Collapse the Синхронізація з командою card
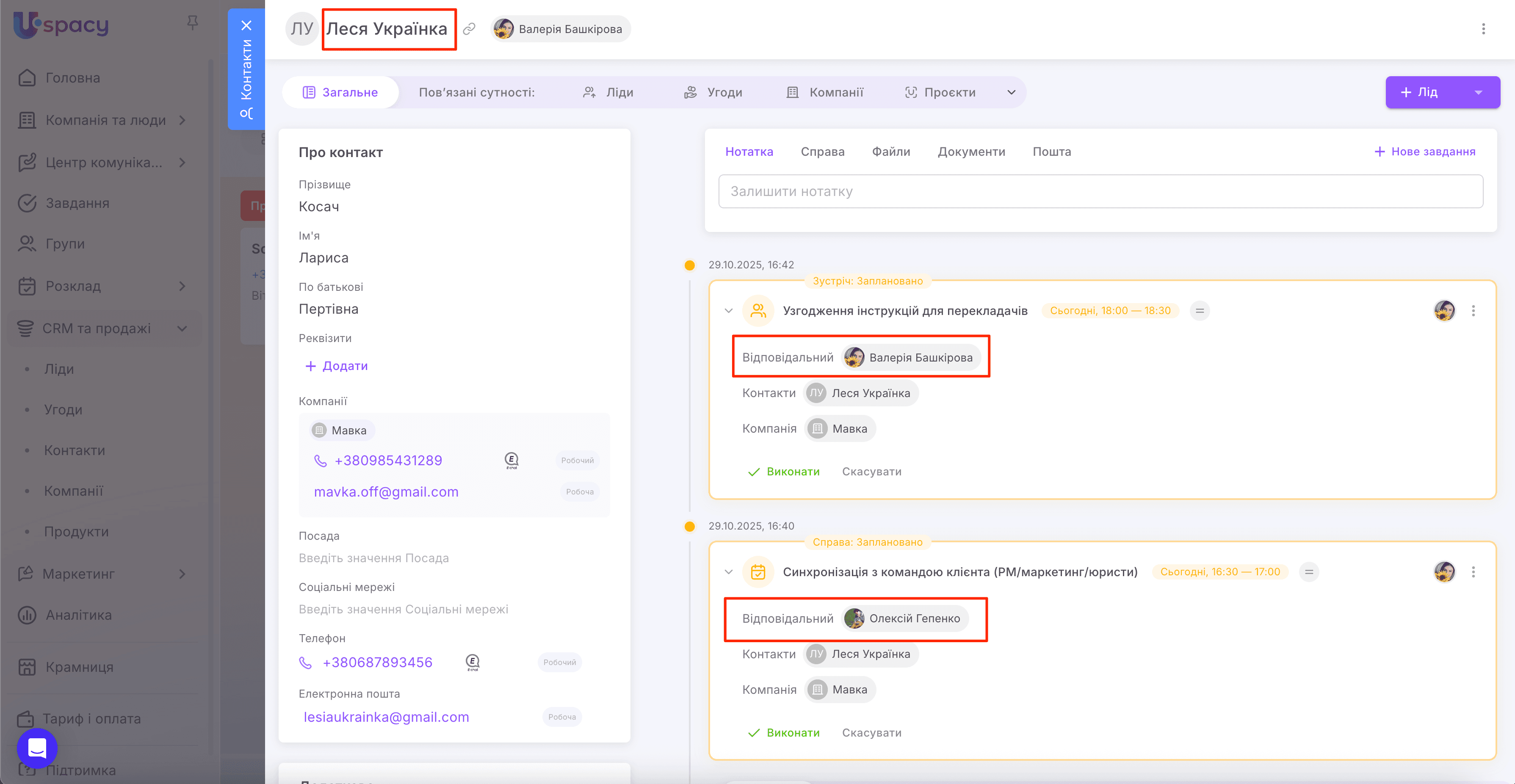 [x=729, y=571]
